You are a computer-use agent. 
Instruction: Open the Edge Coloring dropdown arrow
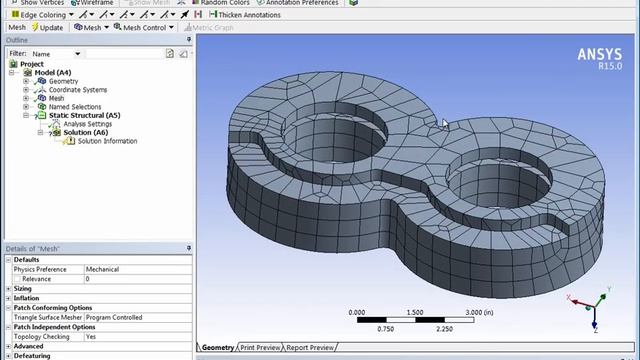point(71,15)
